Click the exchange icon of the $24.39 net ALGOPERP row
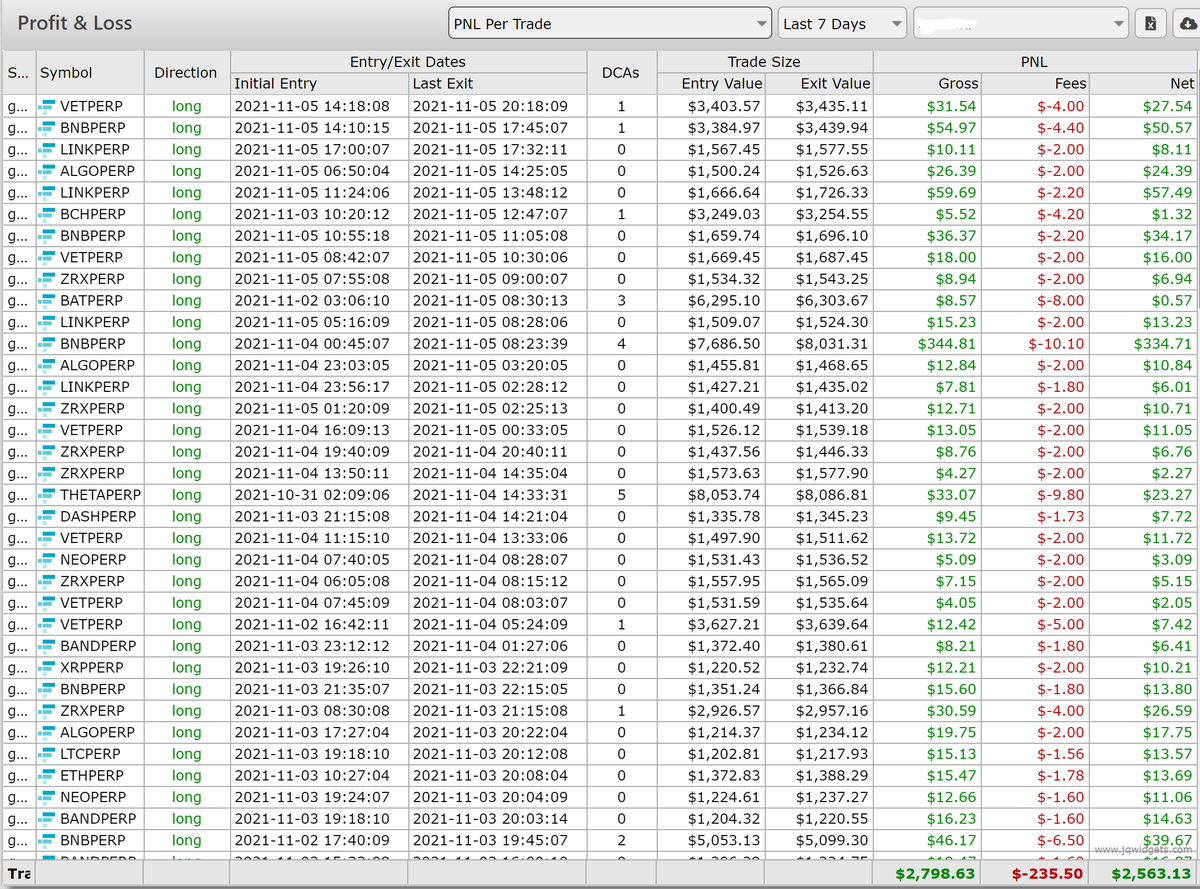This screenshot has height=889, width=1200. [x=47, y=171]
